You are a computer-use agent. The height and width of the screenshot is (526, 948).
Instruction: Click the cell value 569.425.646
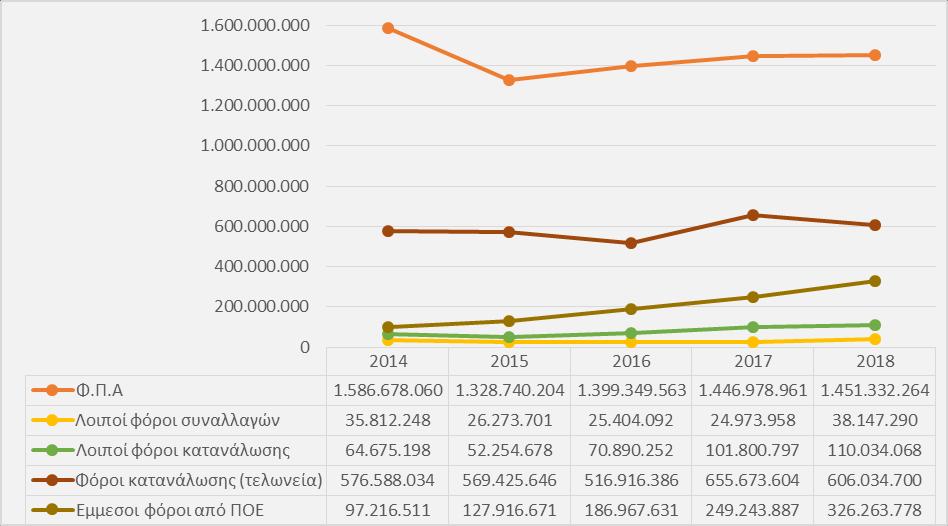(x=510, y=481)
